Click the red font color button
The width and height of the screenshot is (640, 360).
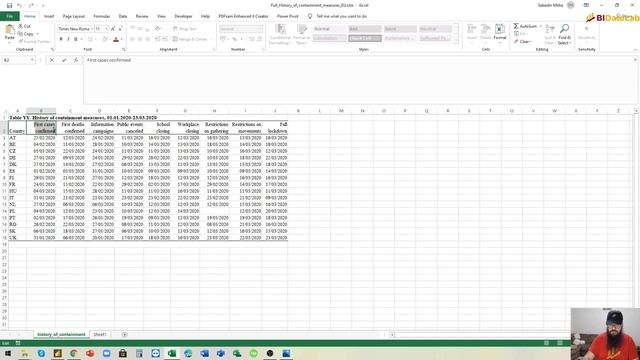coord(116,39)
